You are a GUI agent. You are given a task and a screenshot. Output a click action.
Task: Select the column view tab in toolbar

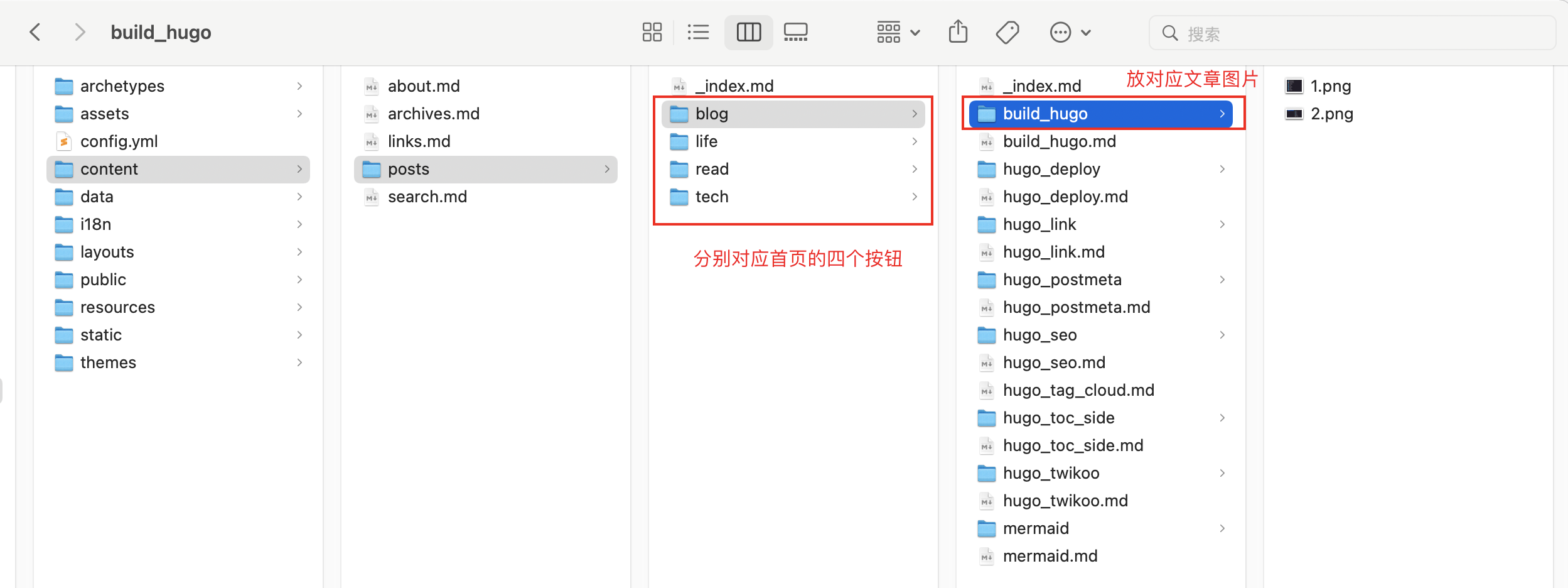click(x=749, y=32)
